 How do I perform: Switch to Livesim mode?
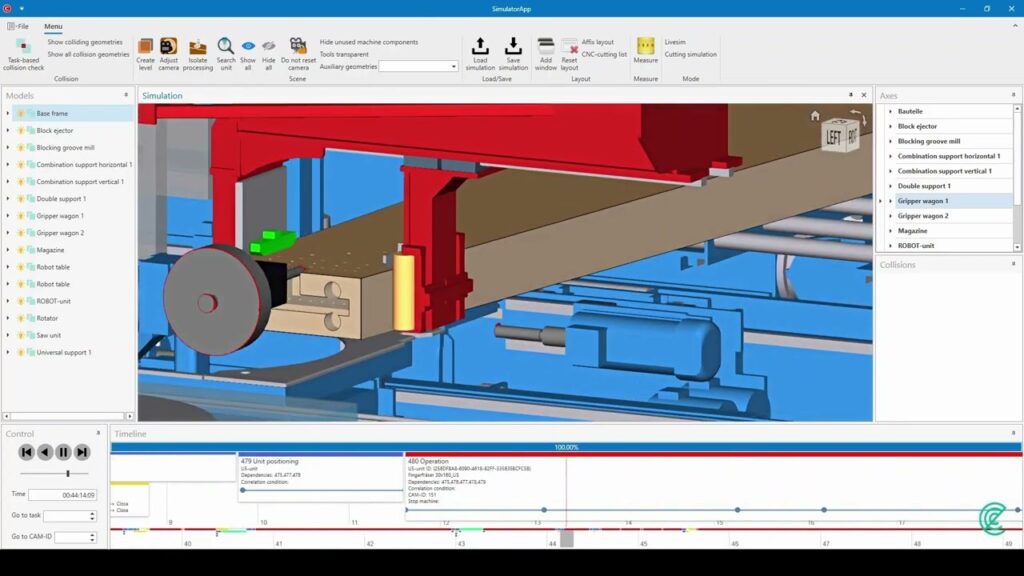[x=675, y=42]
